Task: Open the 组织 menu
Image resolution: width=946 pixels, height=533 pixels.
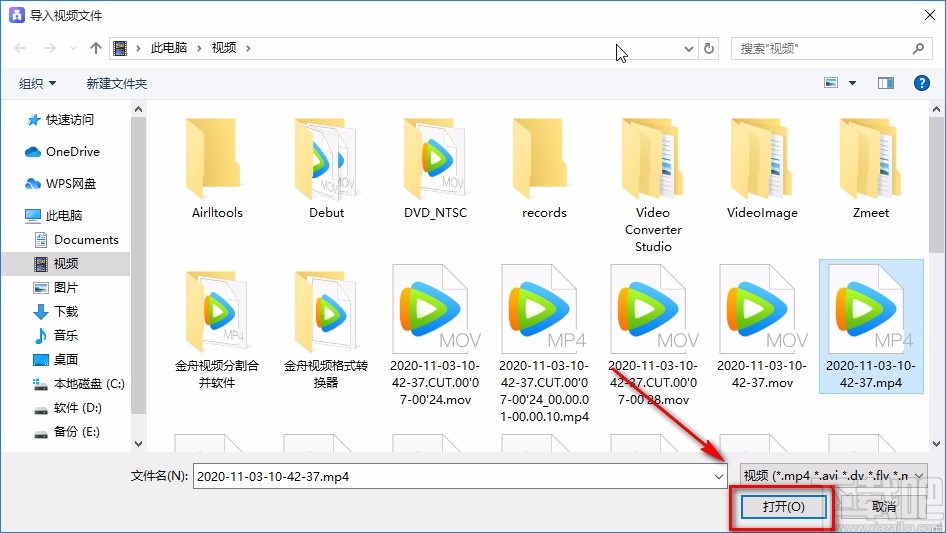Action: click(37, 83)
